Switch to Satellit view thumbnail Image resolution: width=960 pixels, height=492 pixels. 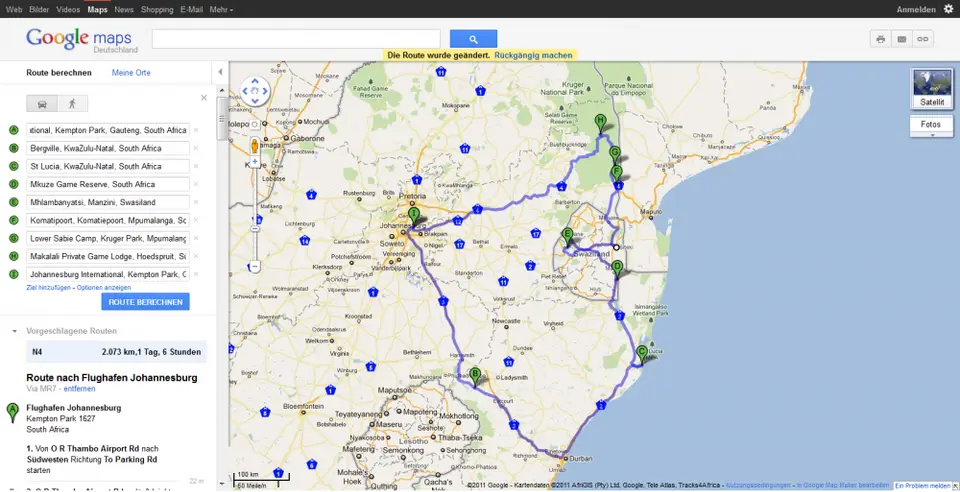(931, 88)
